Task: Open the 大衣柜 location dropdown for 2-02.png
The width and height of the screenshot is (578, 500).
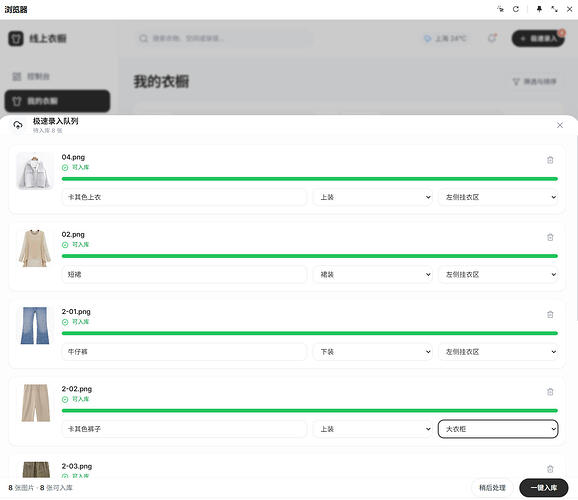Action: [x=498, y=429]
